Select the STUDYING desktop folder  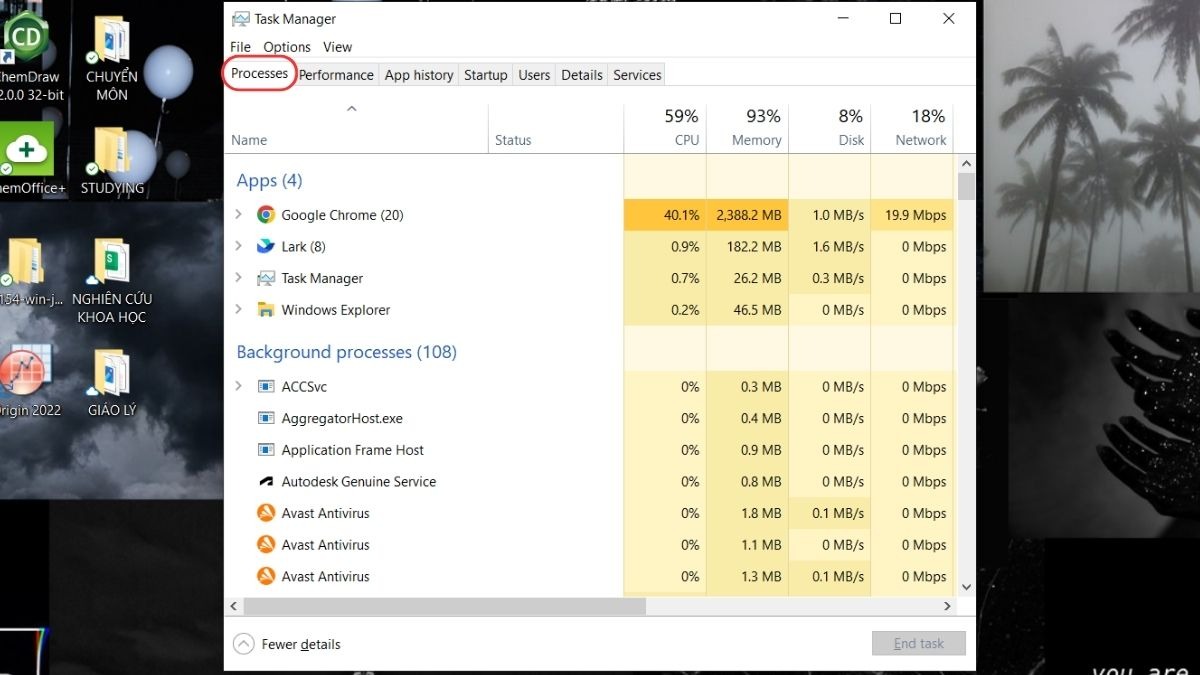point(112,160)
